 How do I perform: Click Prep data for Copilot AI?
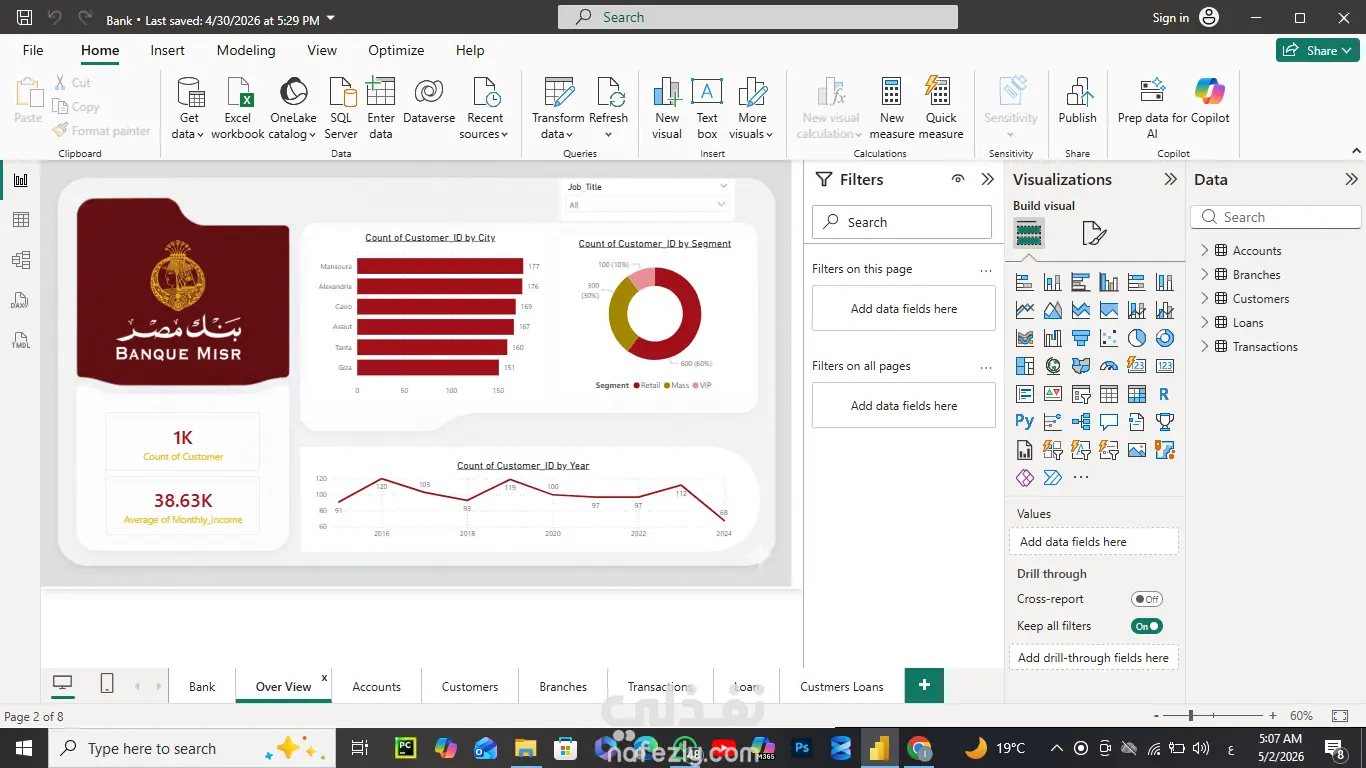pyautogui.click(x=1152, y=108)
